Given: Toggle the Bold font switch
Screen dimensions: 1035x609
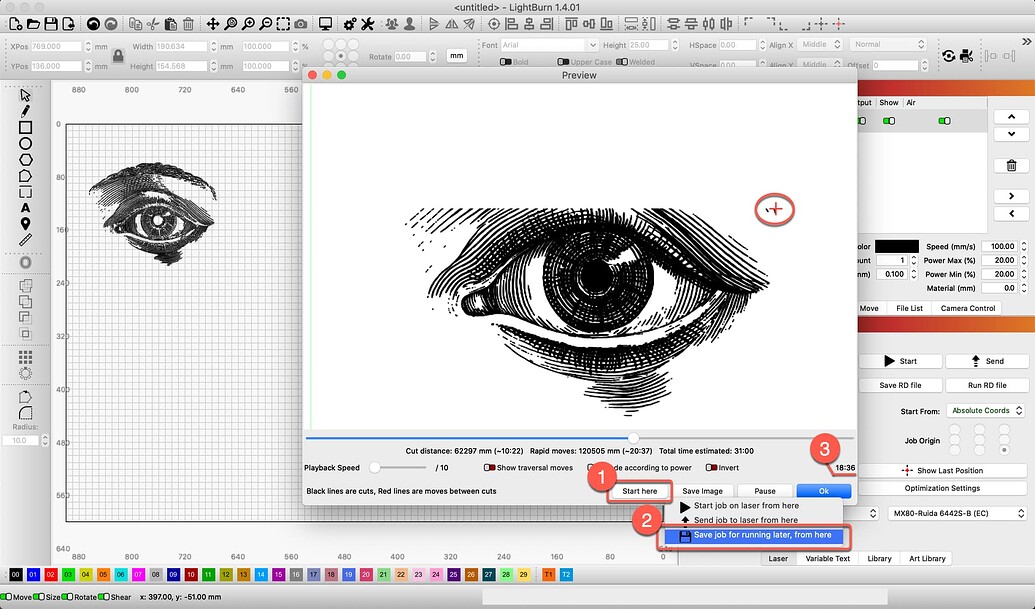Looking at the screenshot, I should [506, 62].
